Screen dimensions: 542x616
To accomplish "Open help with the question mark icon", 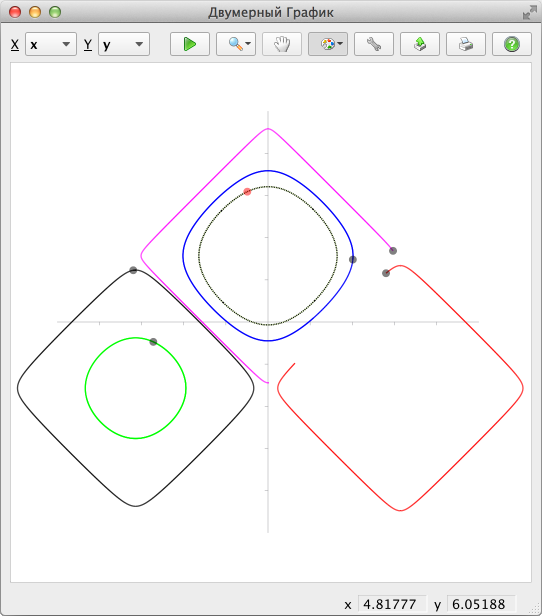I will [x=511, y=44].
